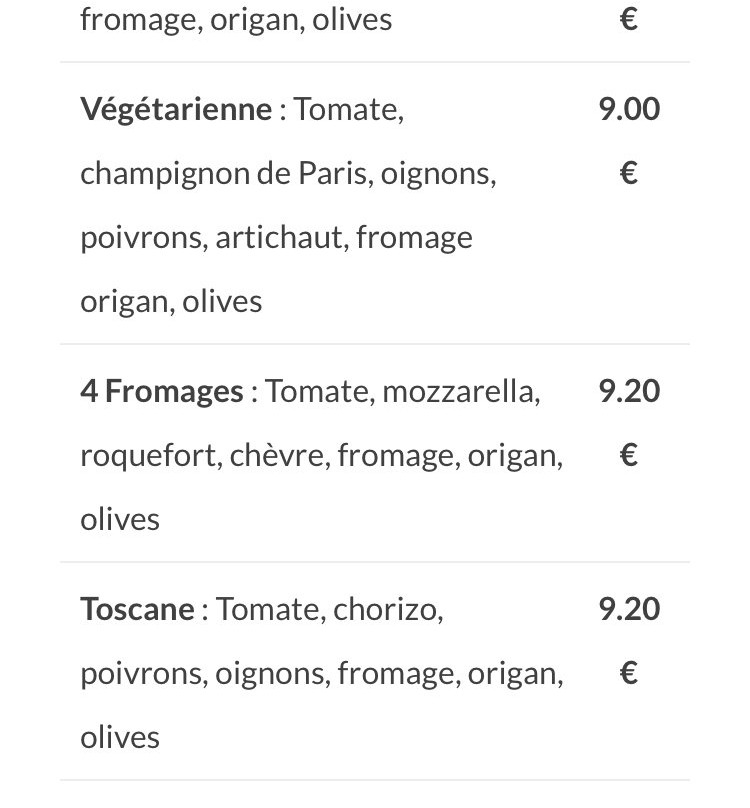The image size is (750, 808).
Task: Tap the euro symbol below 9.00
Action: (629, 173)
